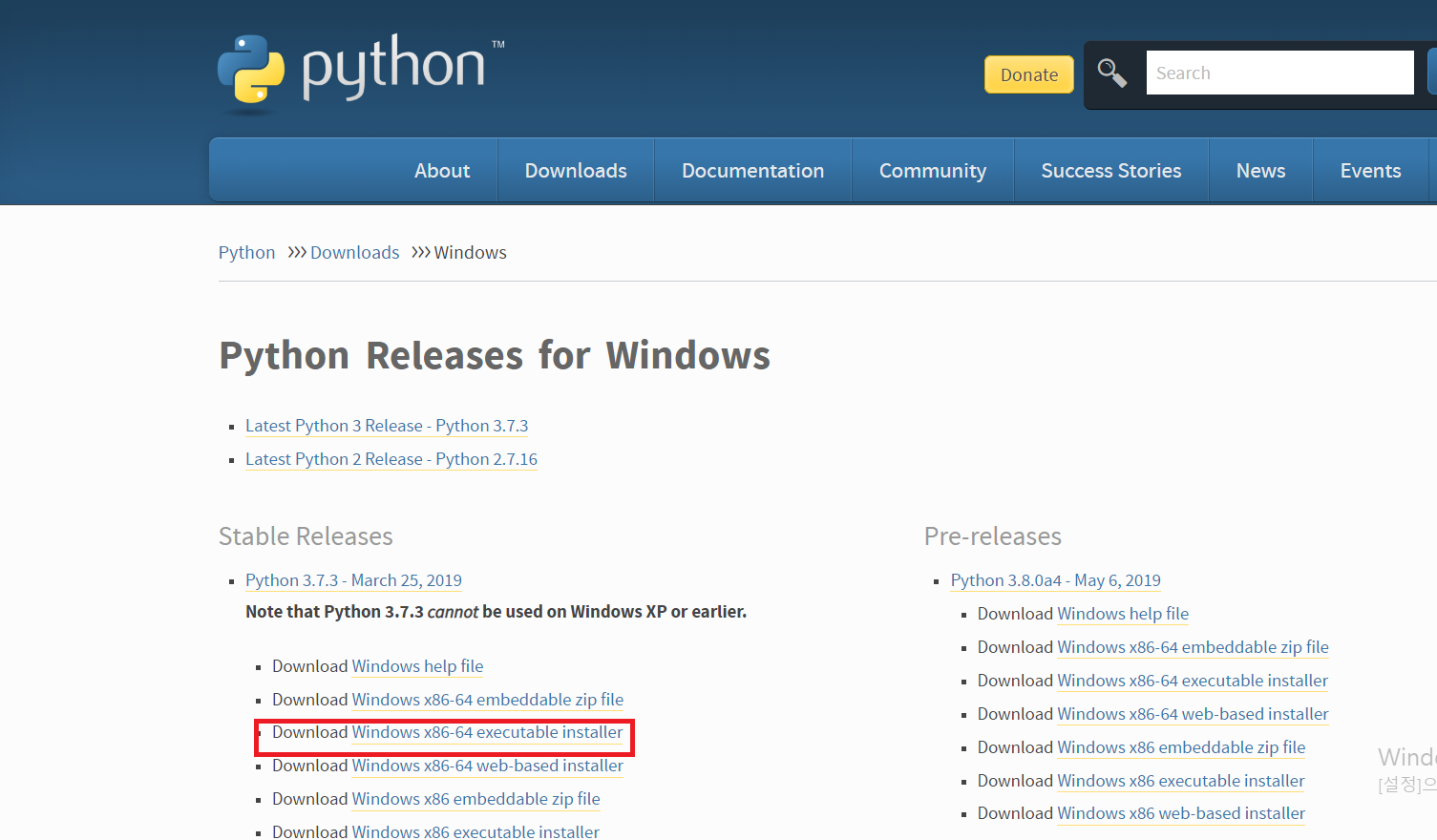The height and width of the screenshot is (840, 1437).
Task: Open the Success Stories menu
Action: pos(1111,171)
